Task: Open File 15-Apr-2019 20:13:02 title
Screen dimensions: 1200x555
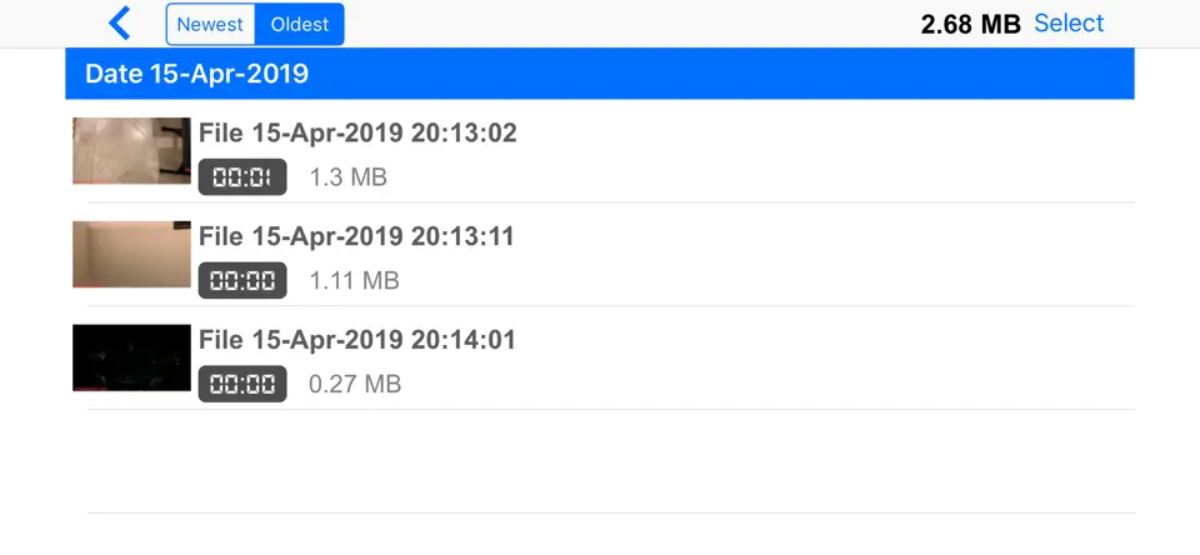Action: (x=357, y=133)
